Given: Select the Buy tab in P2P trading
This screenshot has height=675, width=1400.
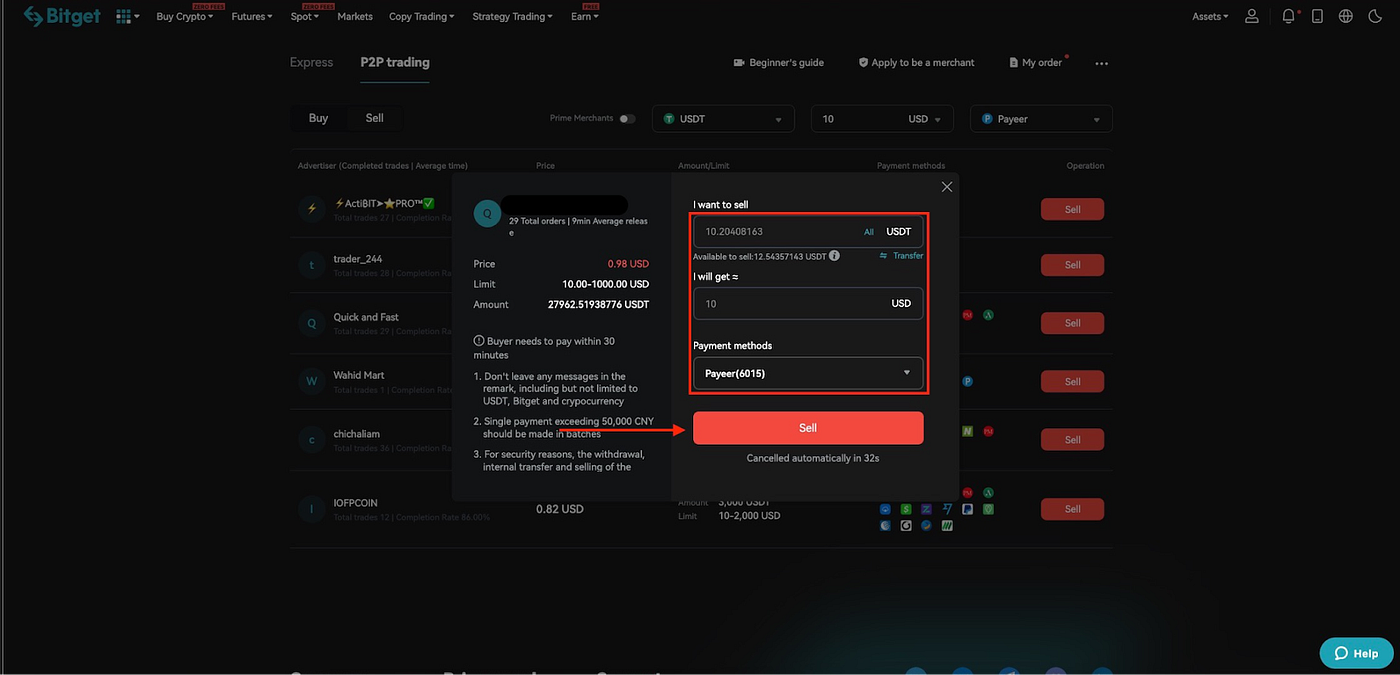Looking at the screenshot, I should (318, 117).
